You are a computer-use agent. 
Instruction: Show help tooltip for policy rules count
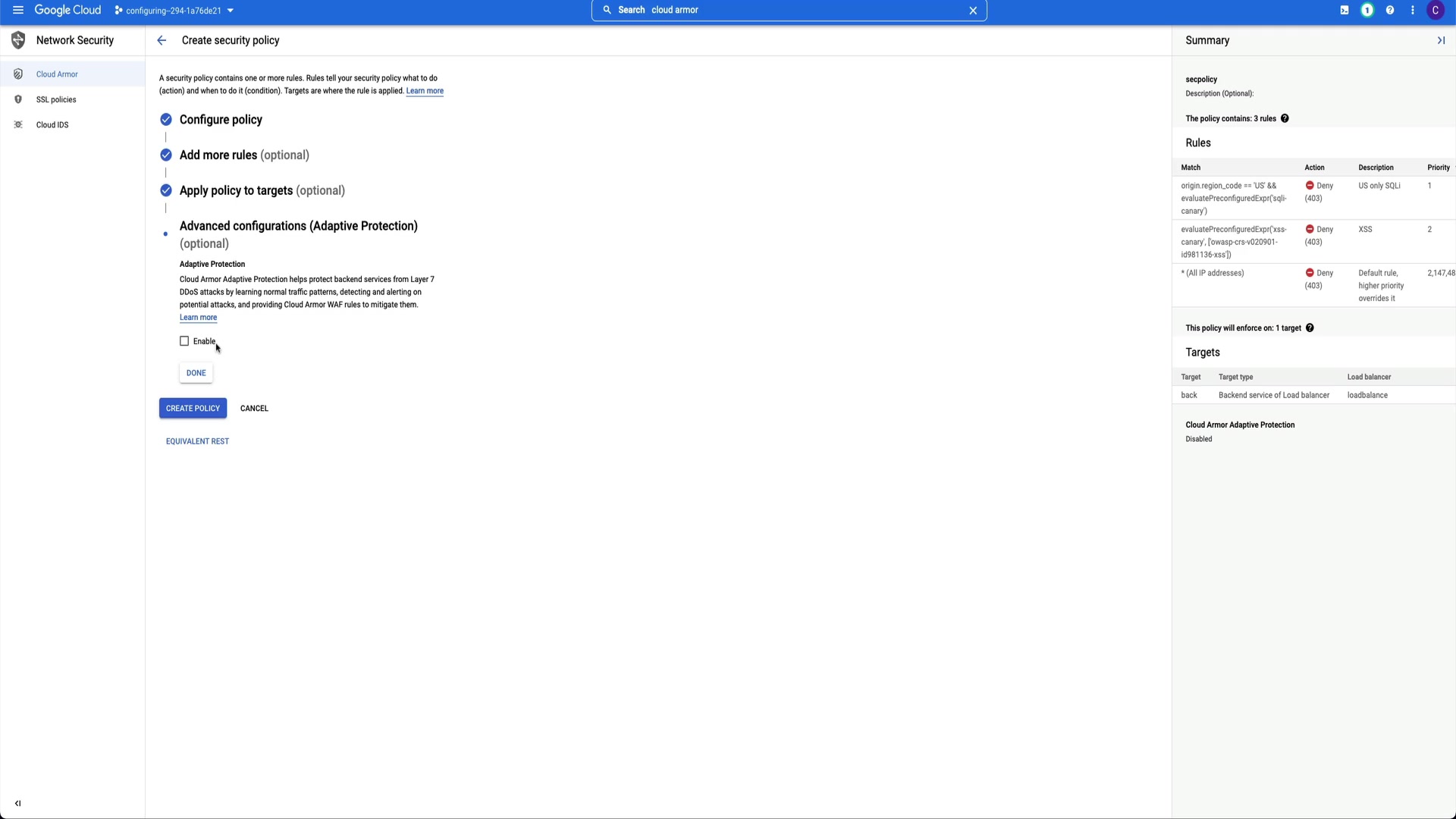(x=1285, y=118)
